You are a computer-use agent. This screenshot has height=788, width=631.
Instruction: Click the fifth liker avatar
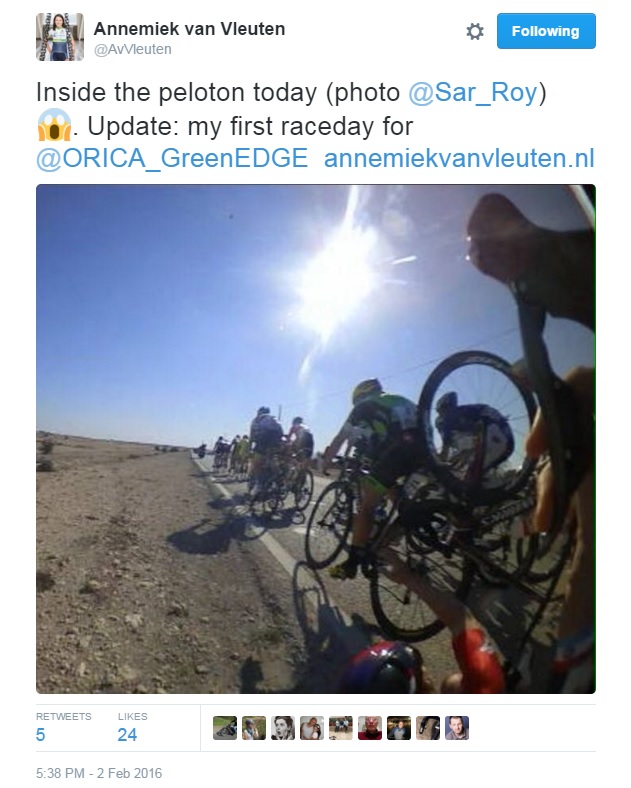tap(341, 728)
